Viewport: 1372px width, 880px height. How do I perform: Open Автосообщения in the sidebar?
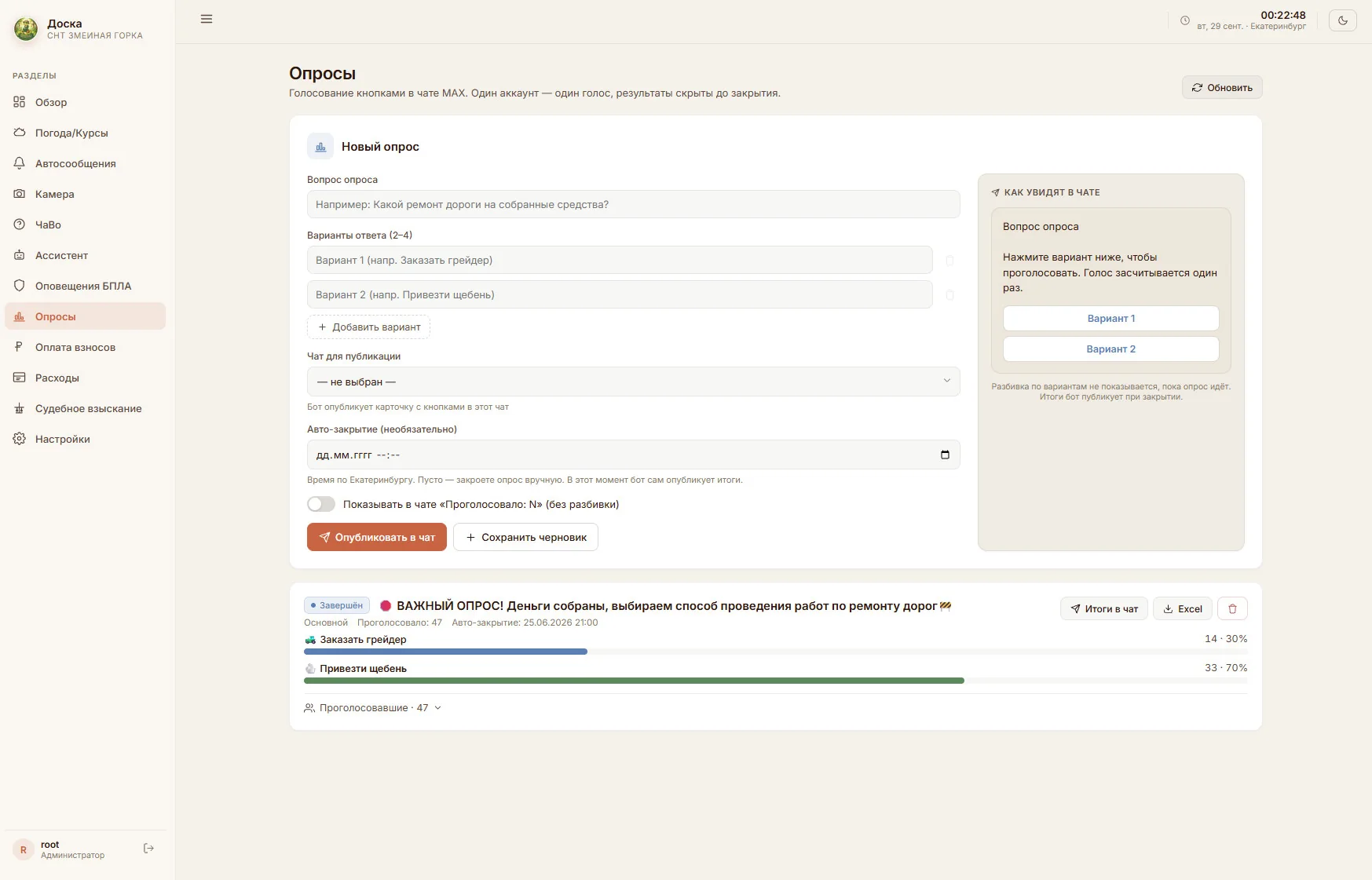click(x=85, y=163)
